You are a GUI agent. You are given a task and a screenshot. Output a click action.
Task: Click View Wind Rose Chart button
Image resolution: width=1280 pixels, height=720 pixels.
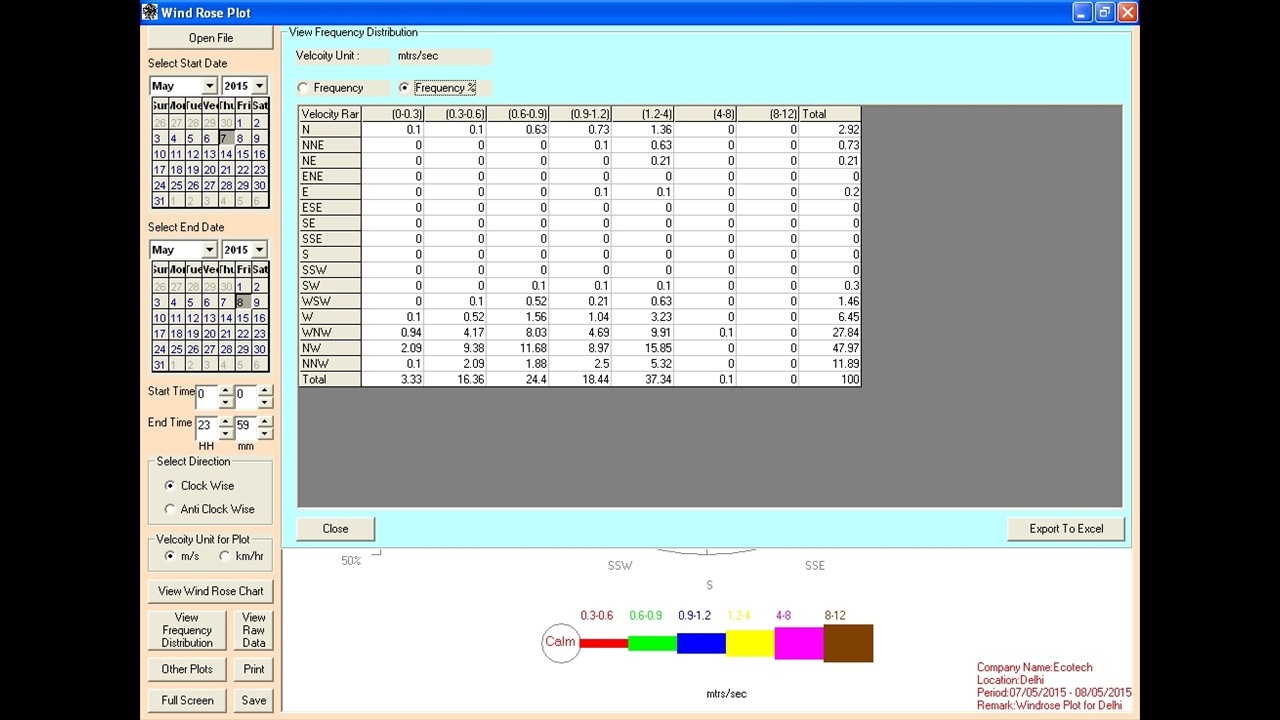[211, 591]
